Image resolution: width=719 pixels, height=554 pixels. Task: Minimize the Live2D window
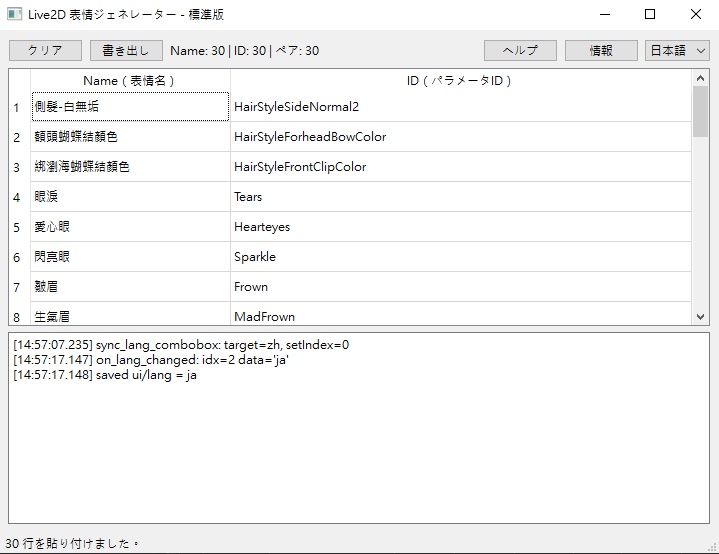click(605, 14)
